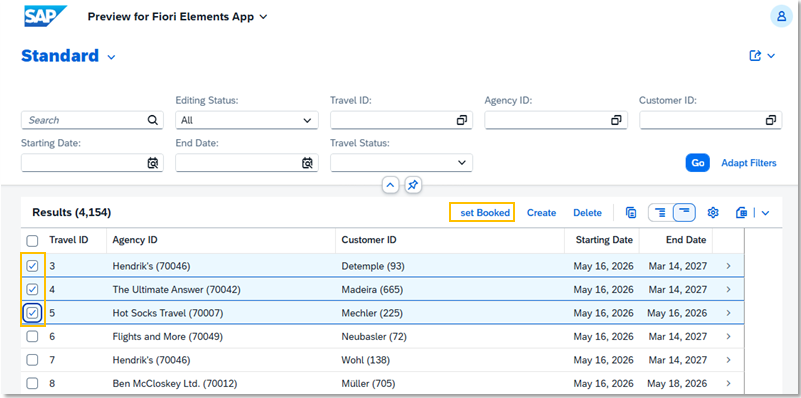Open app title Preview for Fiori dropdown
Viewport: 801px width, 398px height.
[177, 16]
